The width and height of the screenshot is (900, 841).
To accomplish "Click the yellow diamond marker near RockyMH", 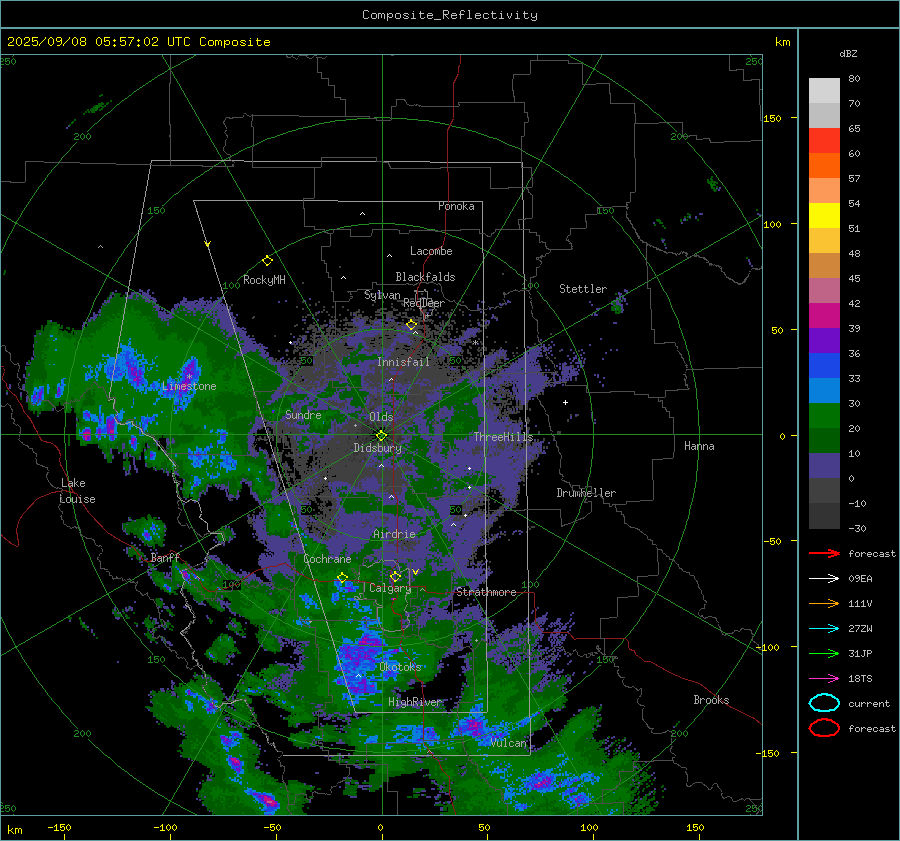I will point(267,261).
